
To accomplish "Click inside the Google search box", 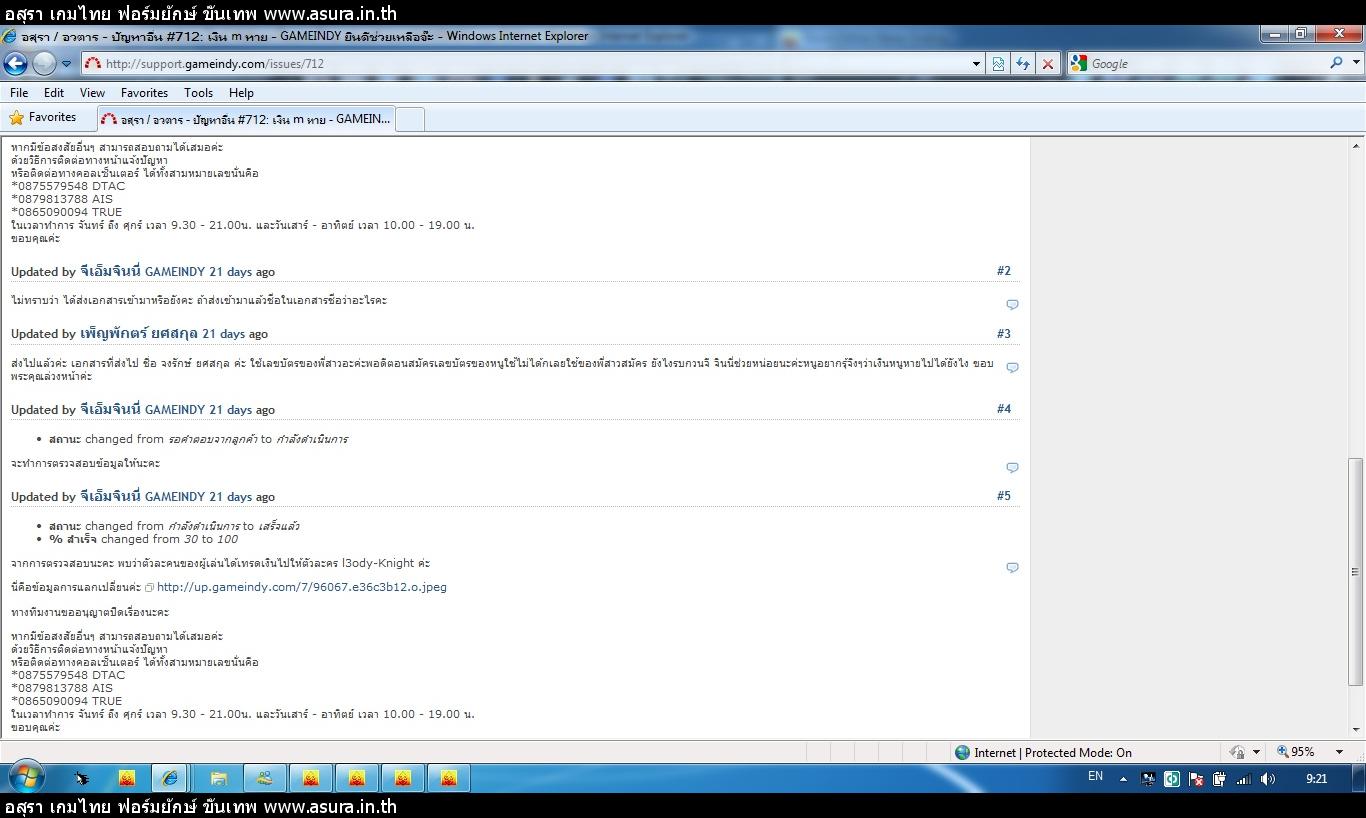I will (x=1205, y=63).
